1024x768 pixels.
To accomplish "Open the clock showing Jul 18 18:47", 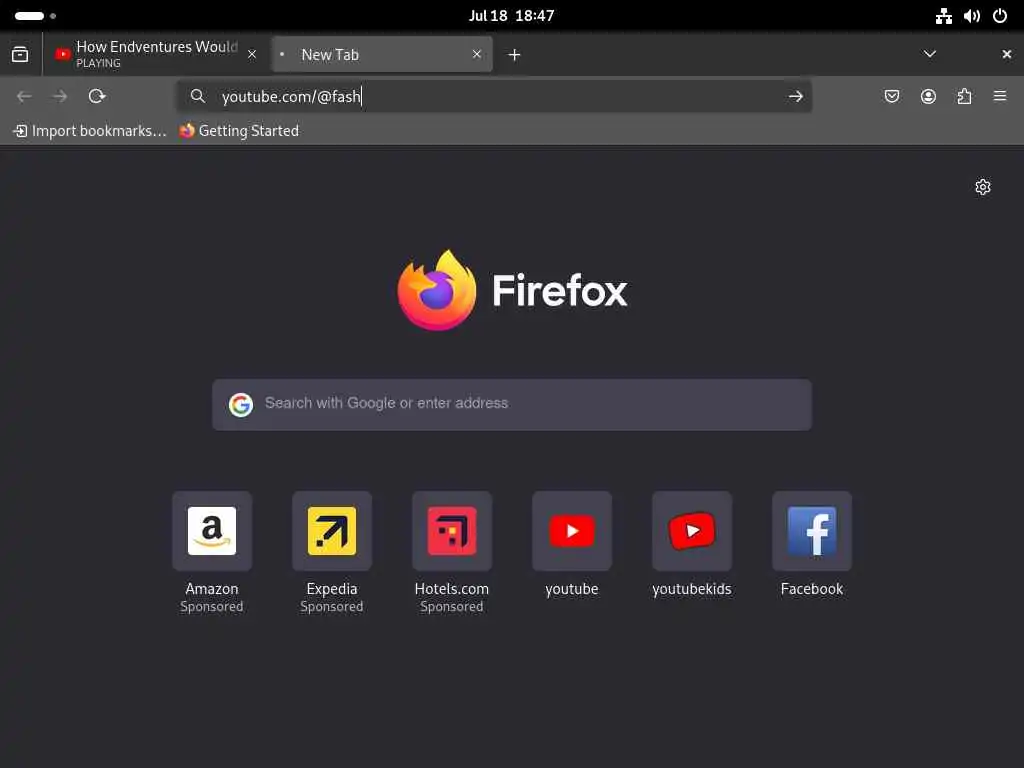I will click(511, 16).
